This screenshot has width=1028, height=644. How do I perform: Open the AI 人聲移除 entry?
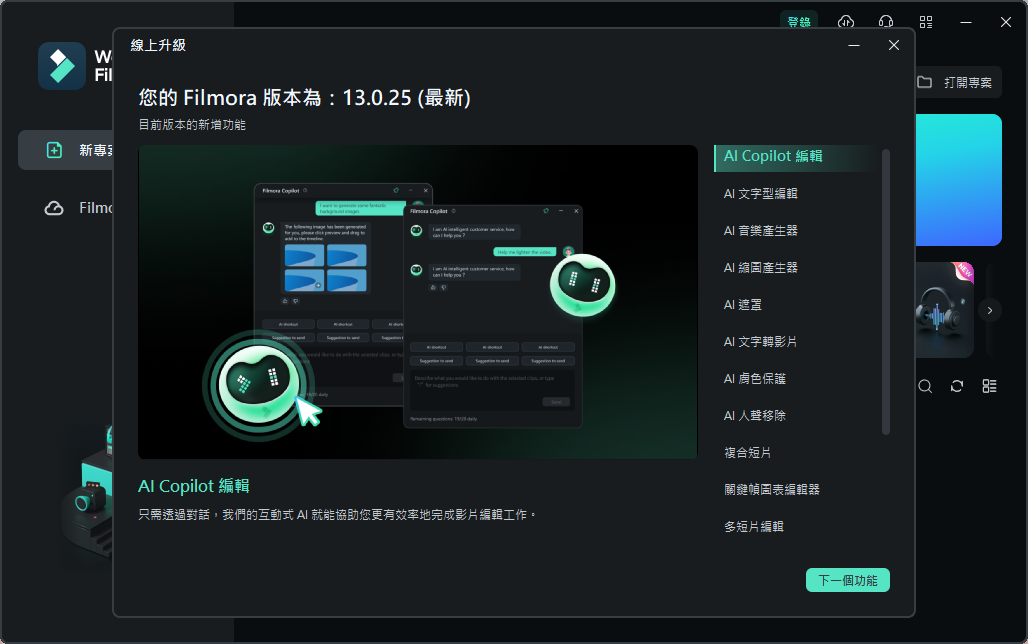[x=755, y=416]
